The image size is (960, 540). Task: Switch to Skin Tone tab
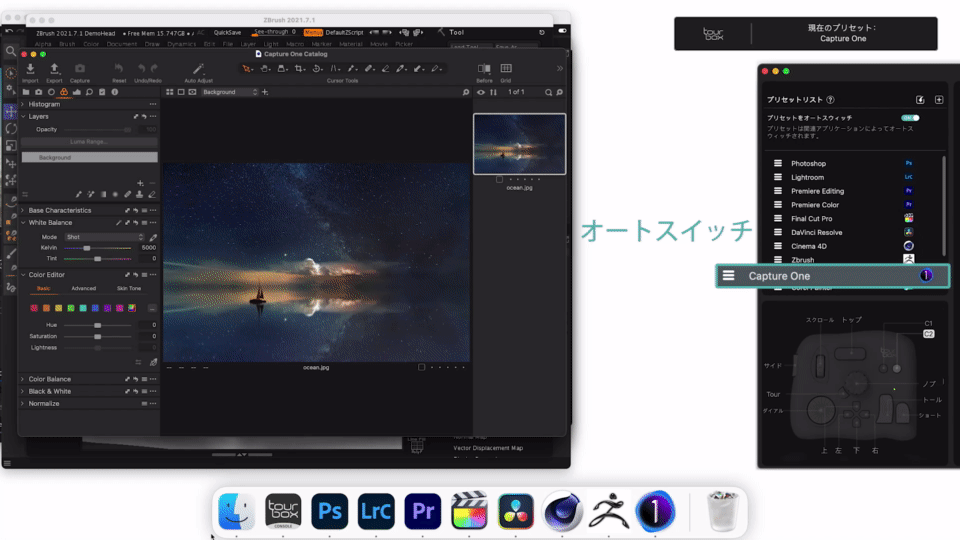[129, 288]
